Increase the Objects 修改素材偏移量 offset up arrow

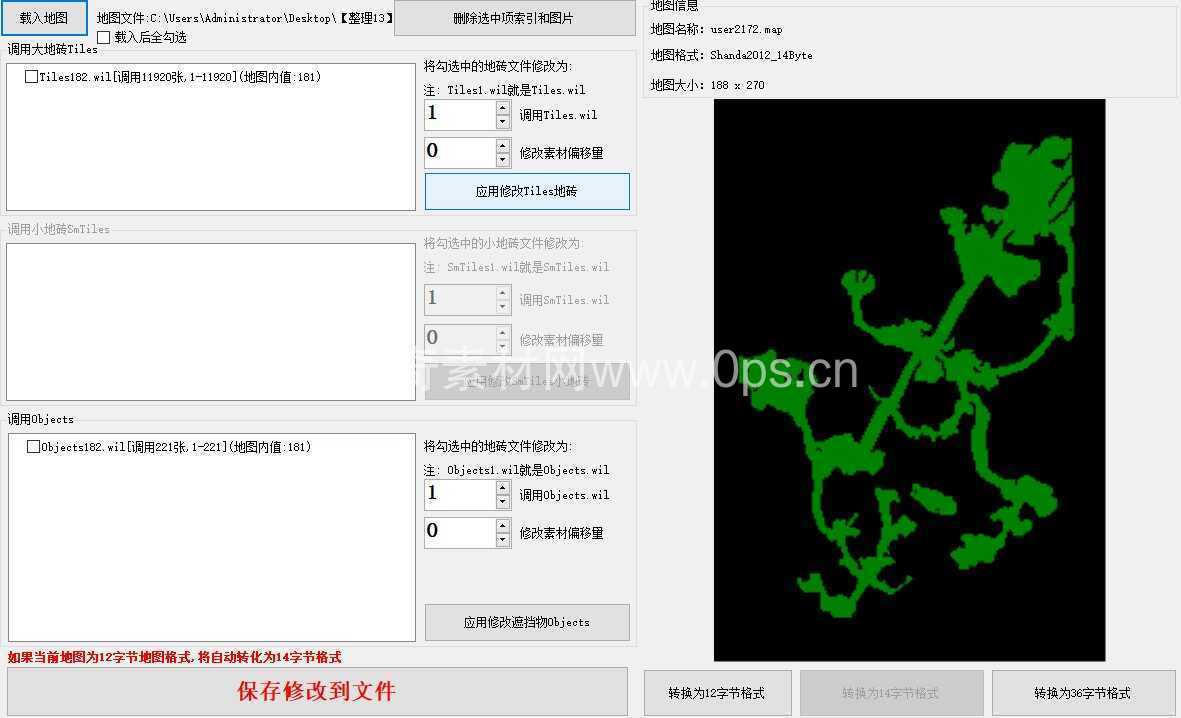pyautogui.click(x=503, y=526)
